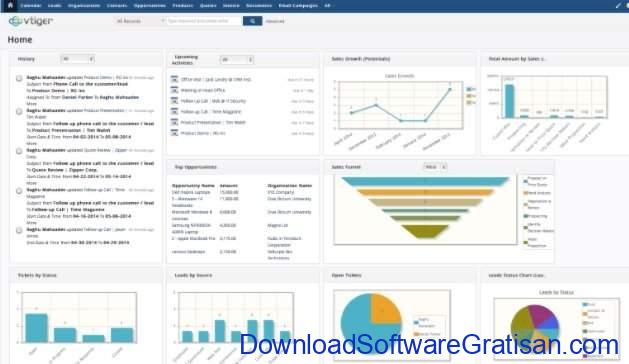Open calendar icon of Product Presentation activity
629x364 pixels.
pyautogui.click(x=174, y=122)
